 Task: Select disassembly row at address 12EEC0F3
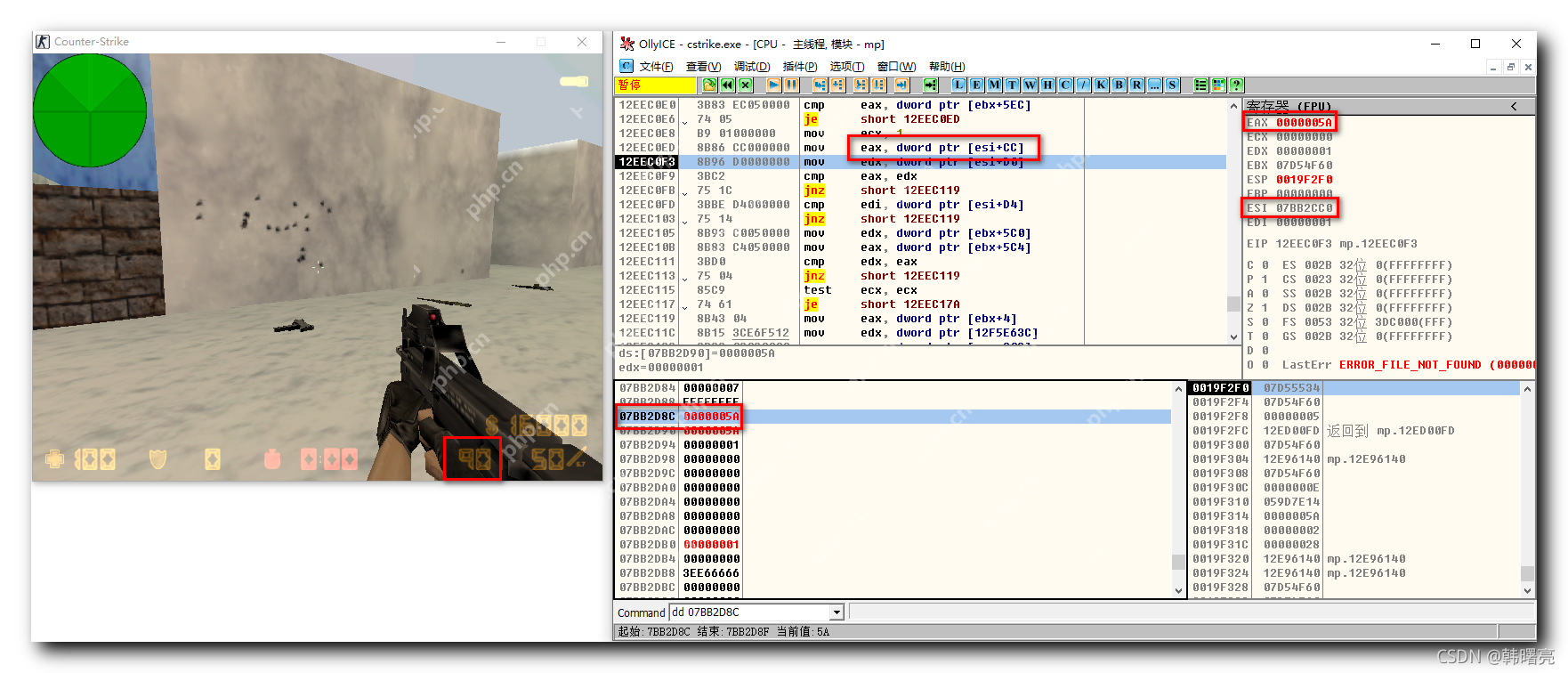pos(921,162)
